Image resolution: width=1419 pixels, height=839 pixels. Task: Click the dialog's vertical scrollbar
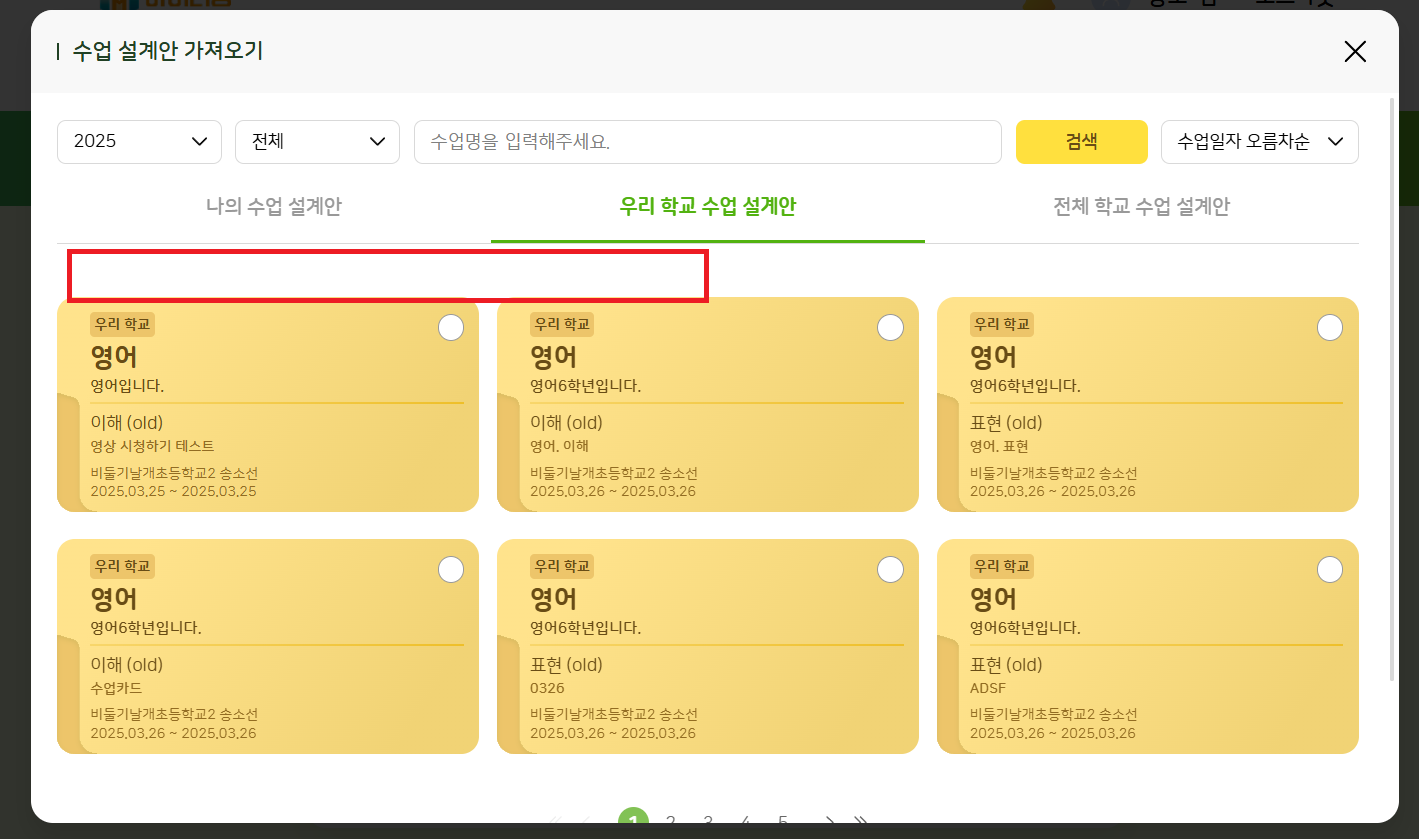click(1393, 390)
